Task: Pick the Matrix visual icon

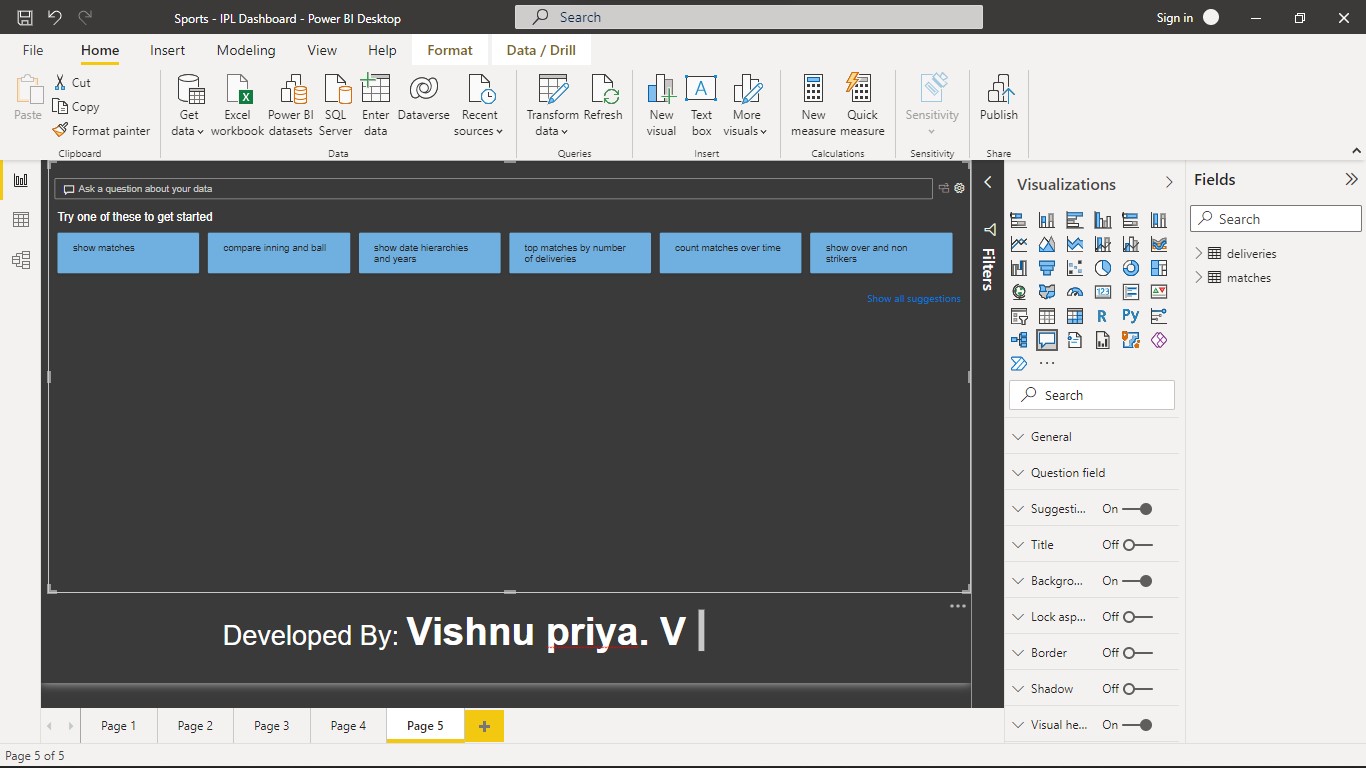Action: (x=1075, y=316)
